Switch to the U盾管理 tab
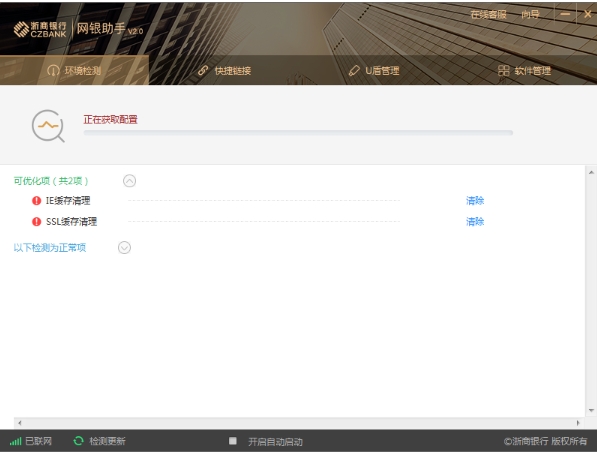The image size is (597, 453). [x=374, y=70]
